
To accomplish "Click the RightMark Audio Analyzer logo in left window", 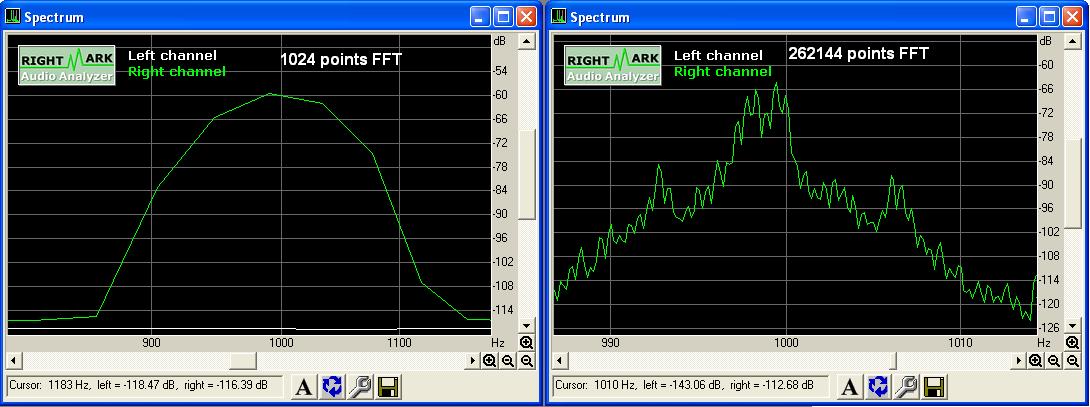I will [x=67, y=65].
